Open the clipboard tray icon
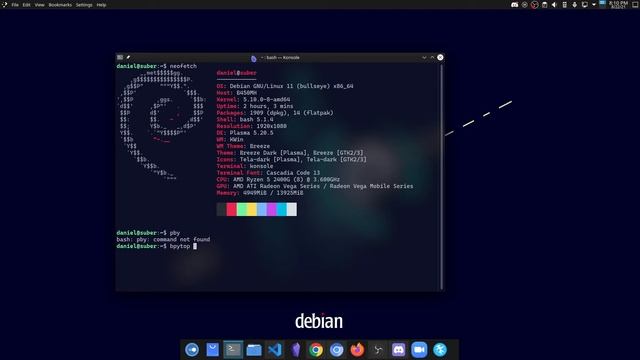The width and height of the screenshot is (640, 360). coord(544,5)
